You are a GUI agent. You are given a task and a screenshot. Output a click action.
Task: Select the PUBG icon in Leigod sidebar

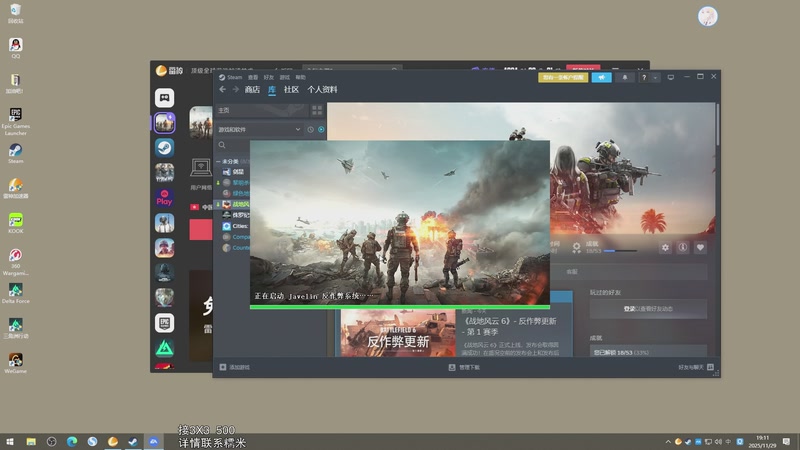164,223
